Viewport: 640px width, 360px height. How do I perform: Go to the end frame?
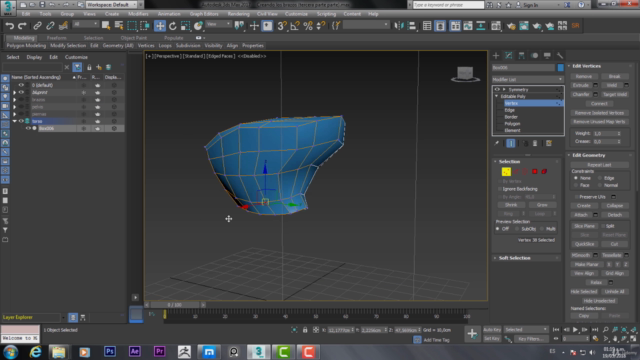595,329
